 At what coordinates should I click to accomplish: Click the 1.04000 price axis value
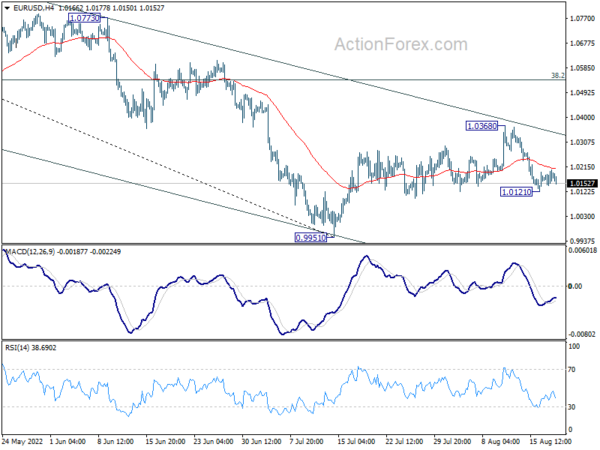582,117
